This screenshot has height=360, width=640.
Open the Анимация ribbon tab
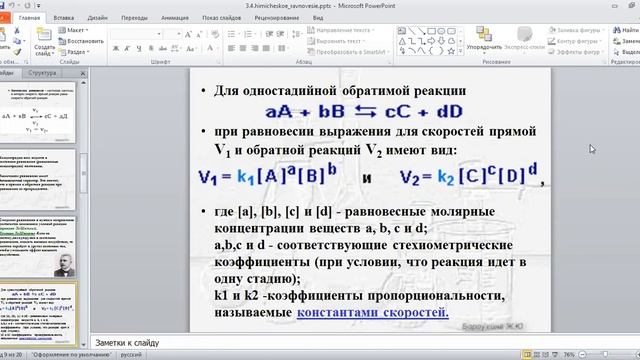(x=175, y=18)
